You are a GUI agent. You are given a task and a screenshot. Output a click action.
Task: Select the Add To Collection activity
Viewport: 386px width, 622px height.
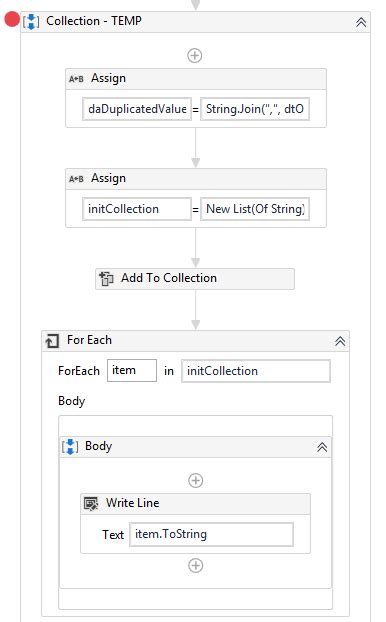[195, 278]
